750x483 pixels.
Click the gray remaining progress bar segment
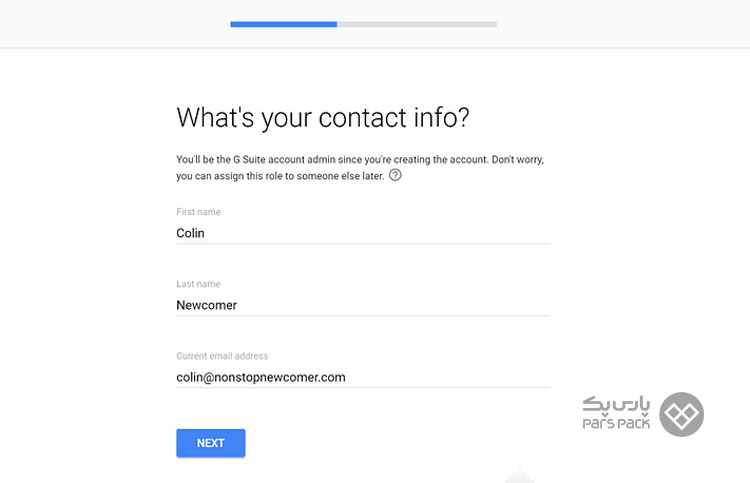(417, 24)
